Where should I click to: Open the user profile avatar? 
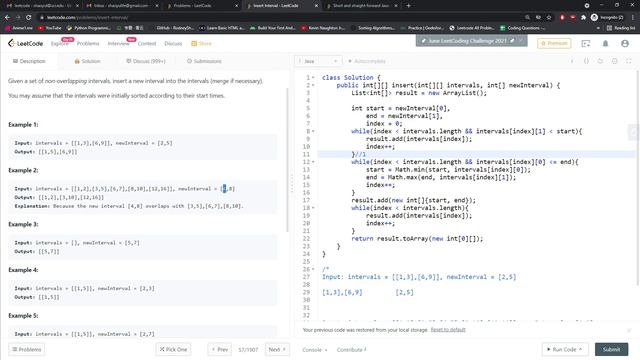pos(624,43)
